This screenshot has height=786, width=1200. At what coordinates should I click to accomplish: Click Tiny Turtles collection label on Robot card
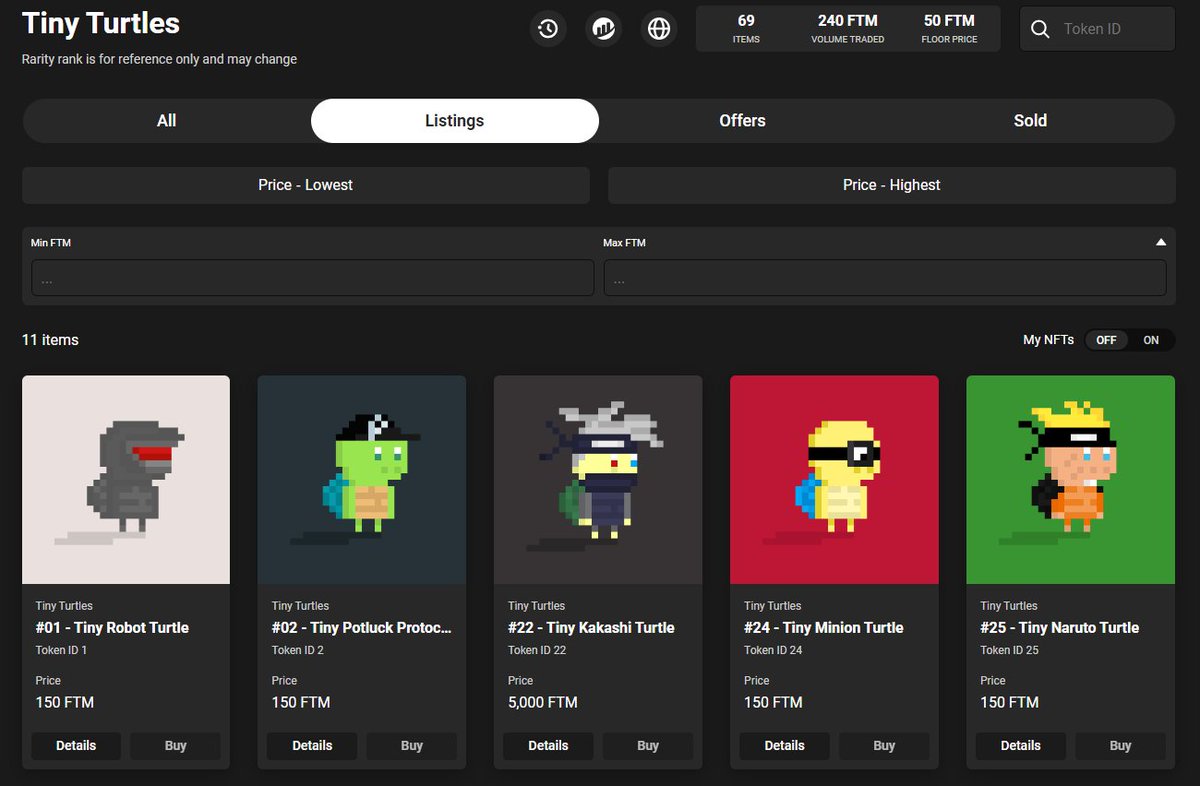point(64,606)
